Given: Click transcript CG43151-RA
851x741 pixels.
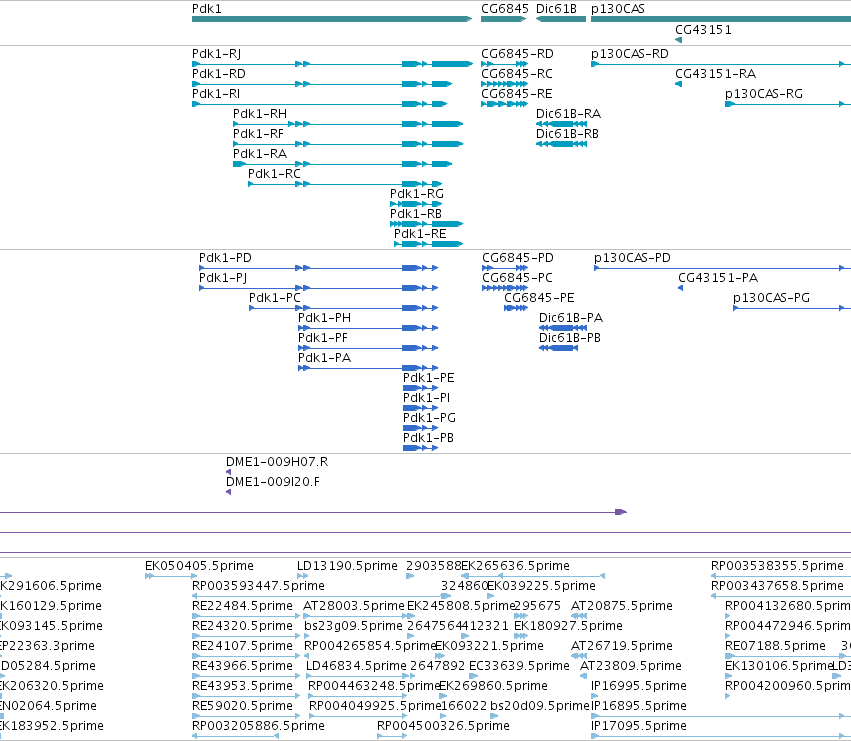Looking at the screenshot, I should pyautogui.click(x=678, y=84).
